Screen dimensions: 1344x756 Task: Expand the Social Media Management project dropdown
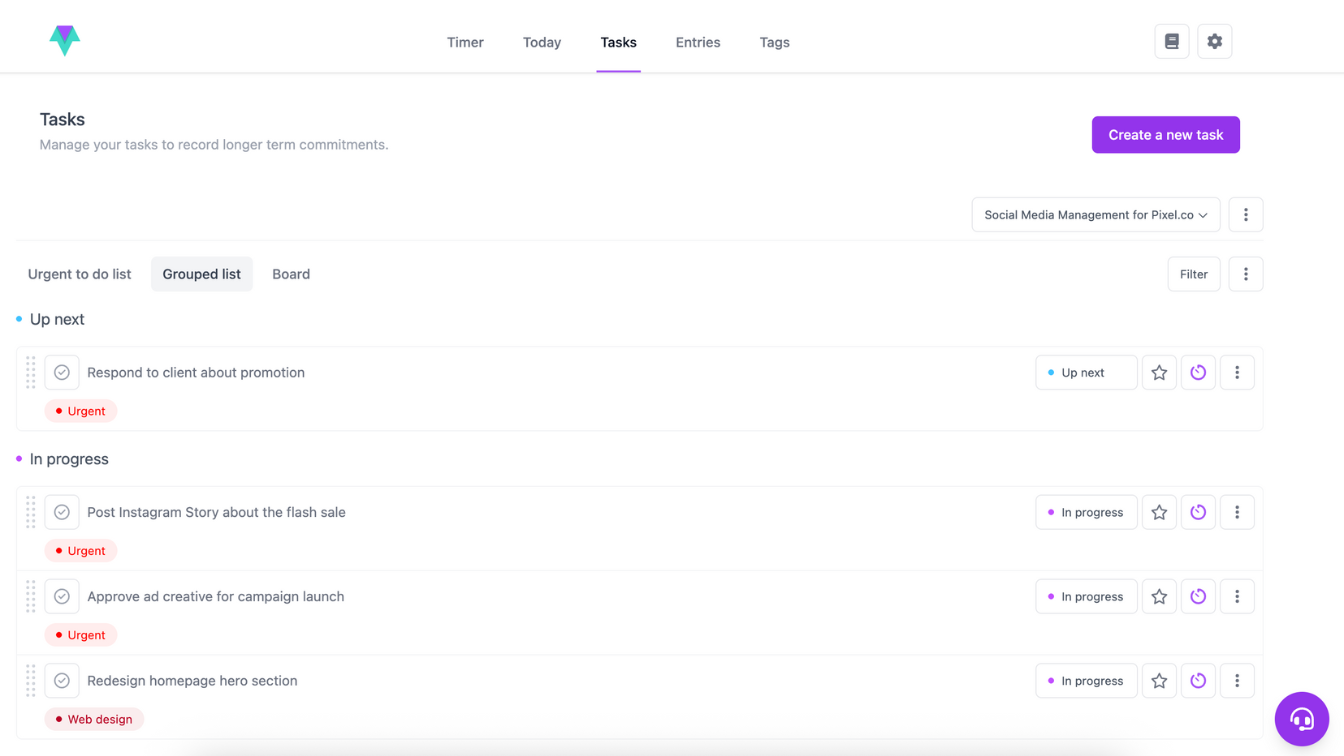(x=1095, y=215)
